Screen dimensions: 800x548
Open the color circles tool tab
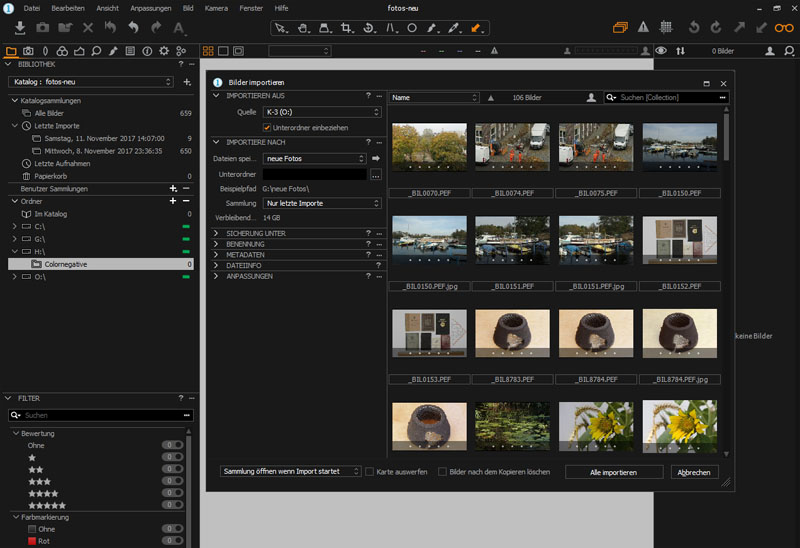(x=62, y=51)
